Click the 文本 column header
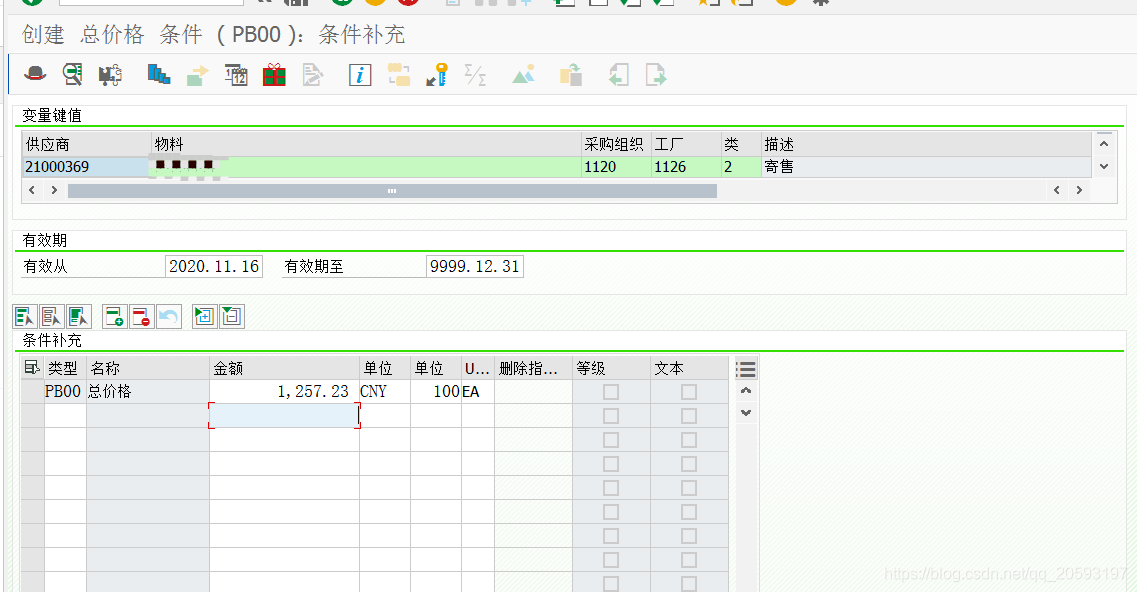The width and height of the screenshot is (1137, 592). click(x=689, y=368)
